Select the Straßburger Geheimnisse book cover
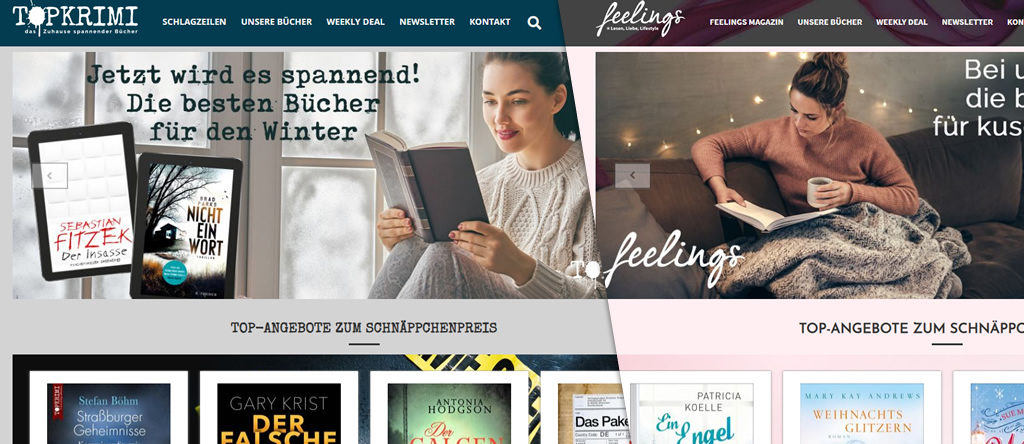This screenshot has width=1024, height=444. pyautogui.click(x=108, y=413)
